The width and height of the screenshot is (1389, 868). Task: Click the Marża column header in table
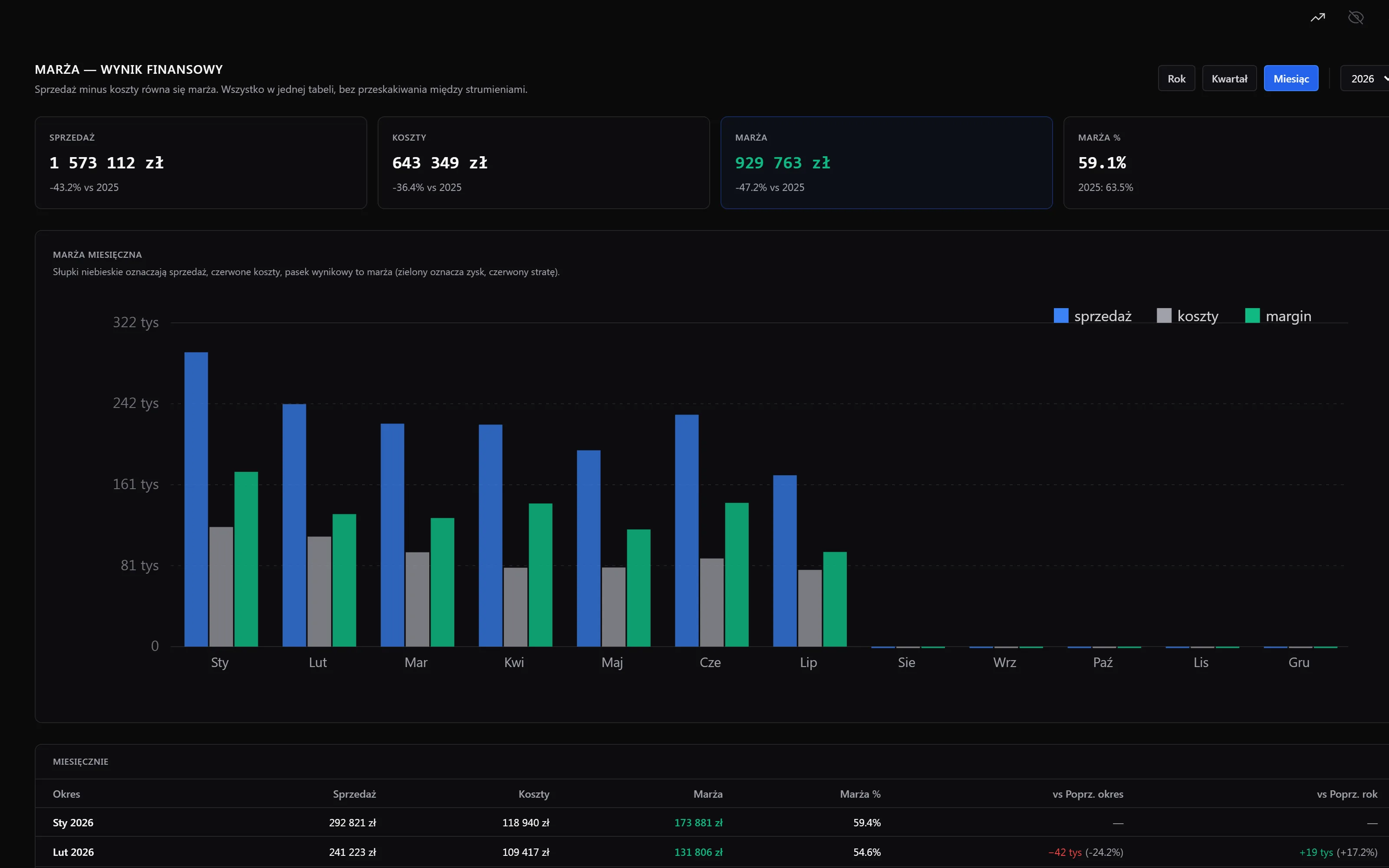708,794
